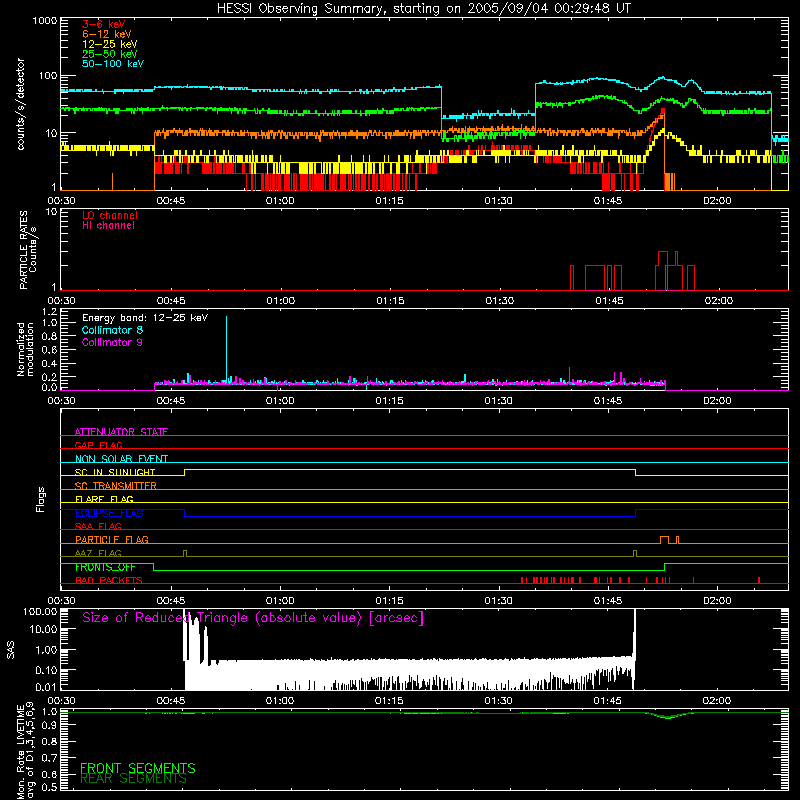This screenshot has height=800, width=800.
Task: Click the FRONTS OFF flag label
Action: click(105, 567)
